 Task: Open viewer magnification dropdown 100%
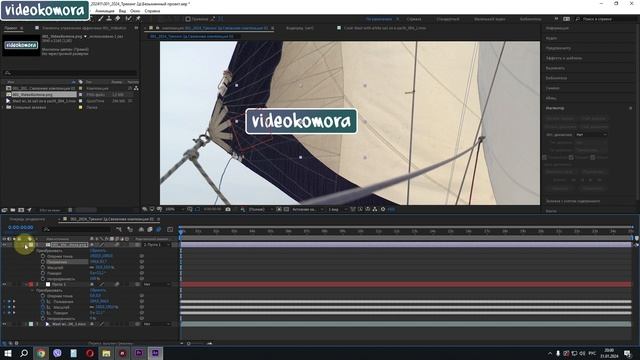[174, 209]
